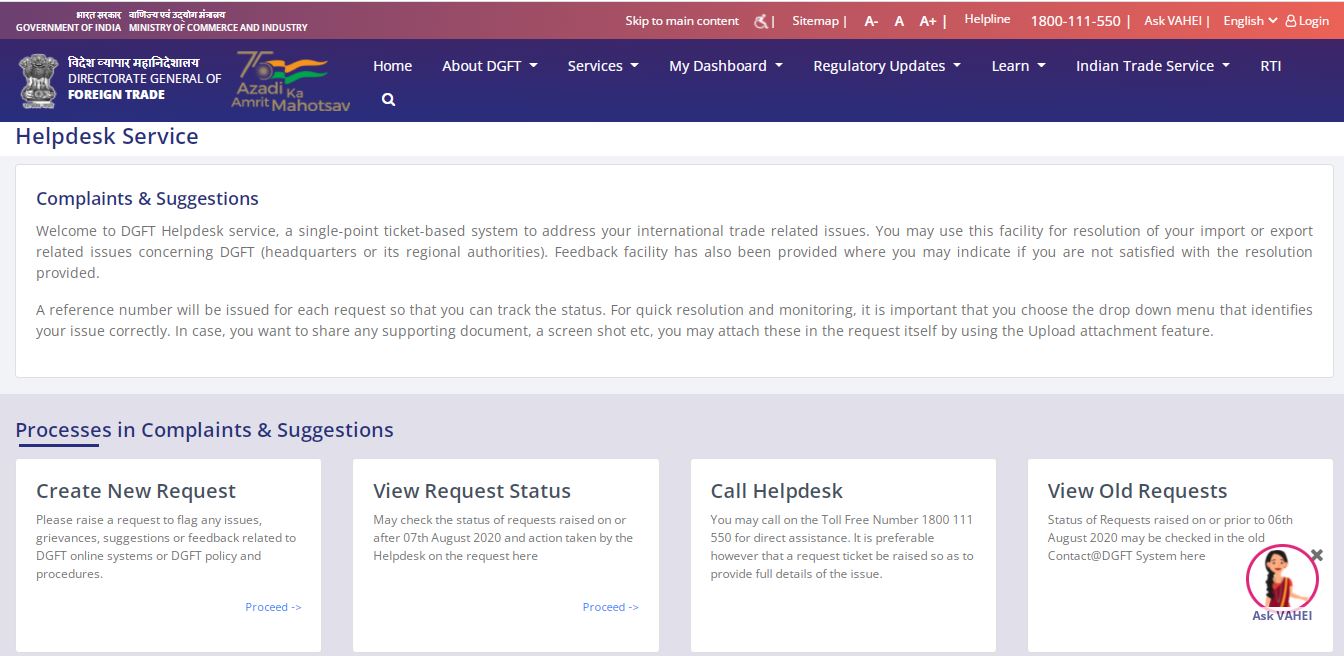Click Skip to main content
Screen dimensions: 1344x656
click(682, 19)
